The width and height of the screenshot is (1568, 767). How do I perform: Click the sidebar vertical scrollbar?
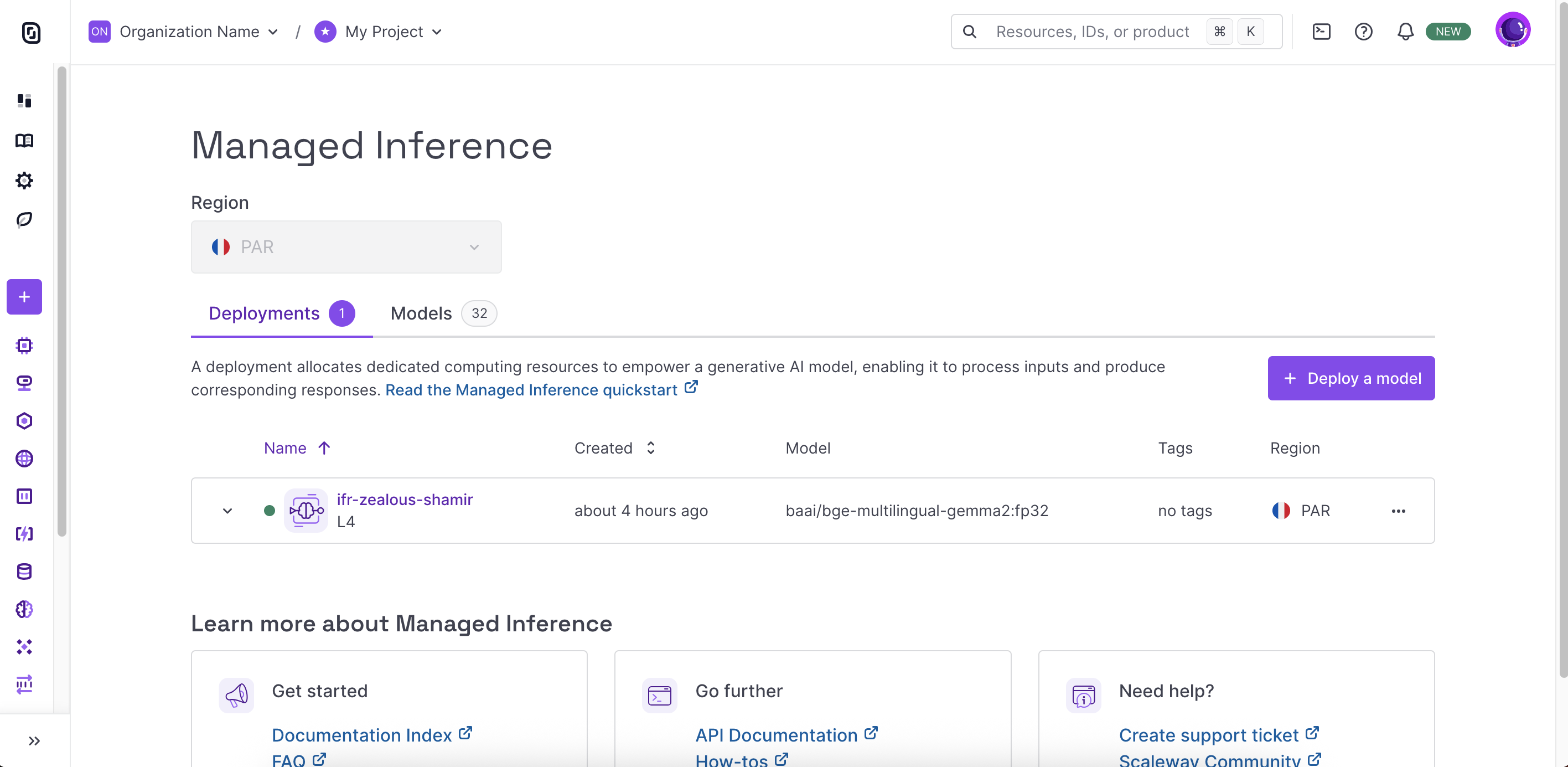(x=61, y=302)
